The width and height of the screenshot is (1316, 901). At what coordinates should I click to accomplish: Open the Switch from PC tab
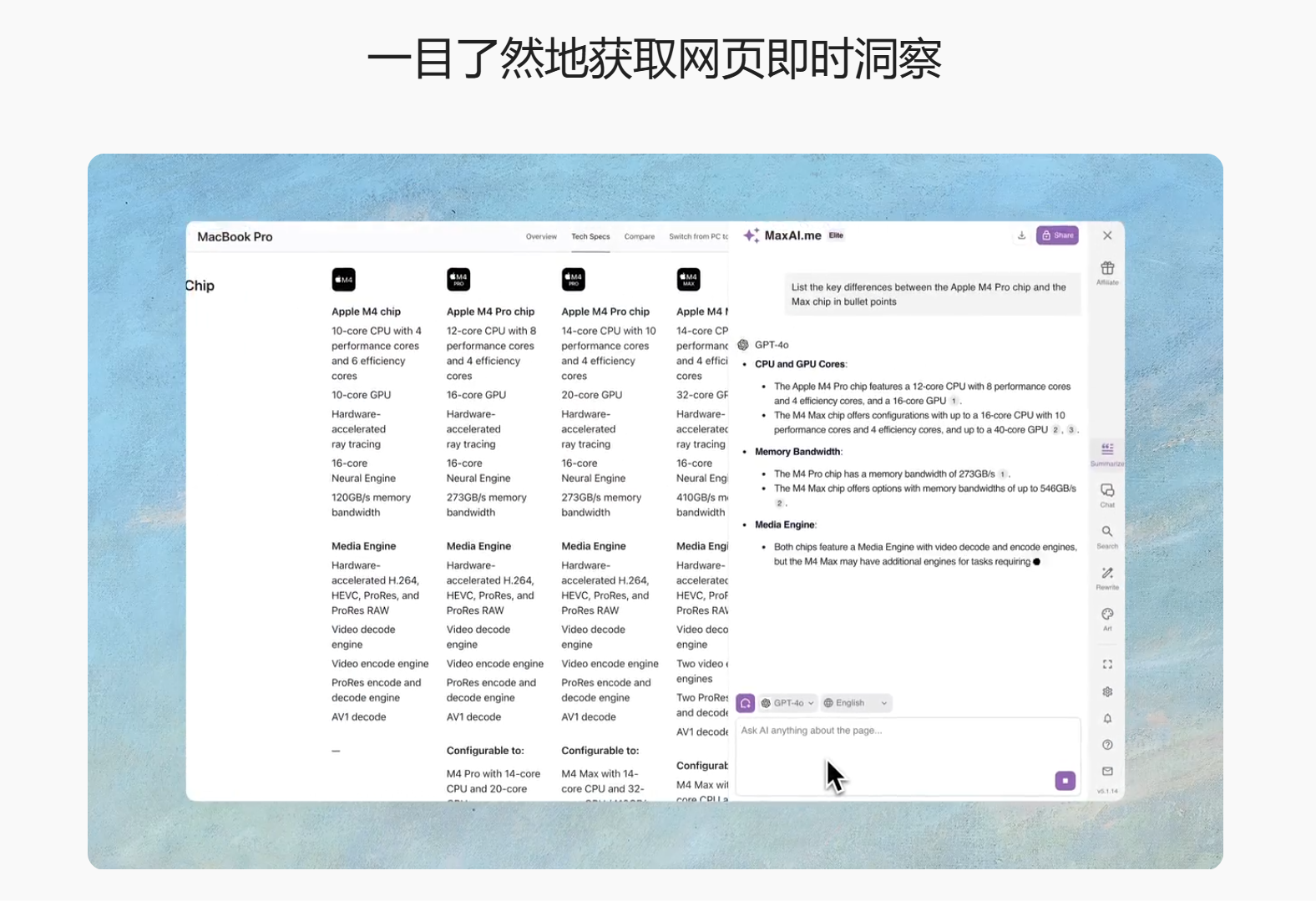[x=699, y=237]
